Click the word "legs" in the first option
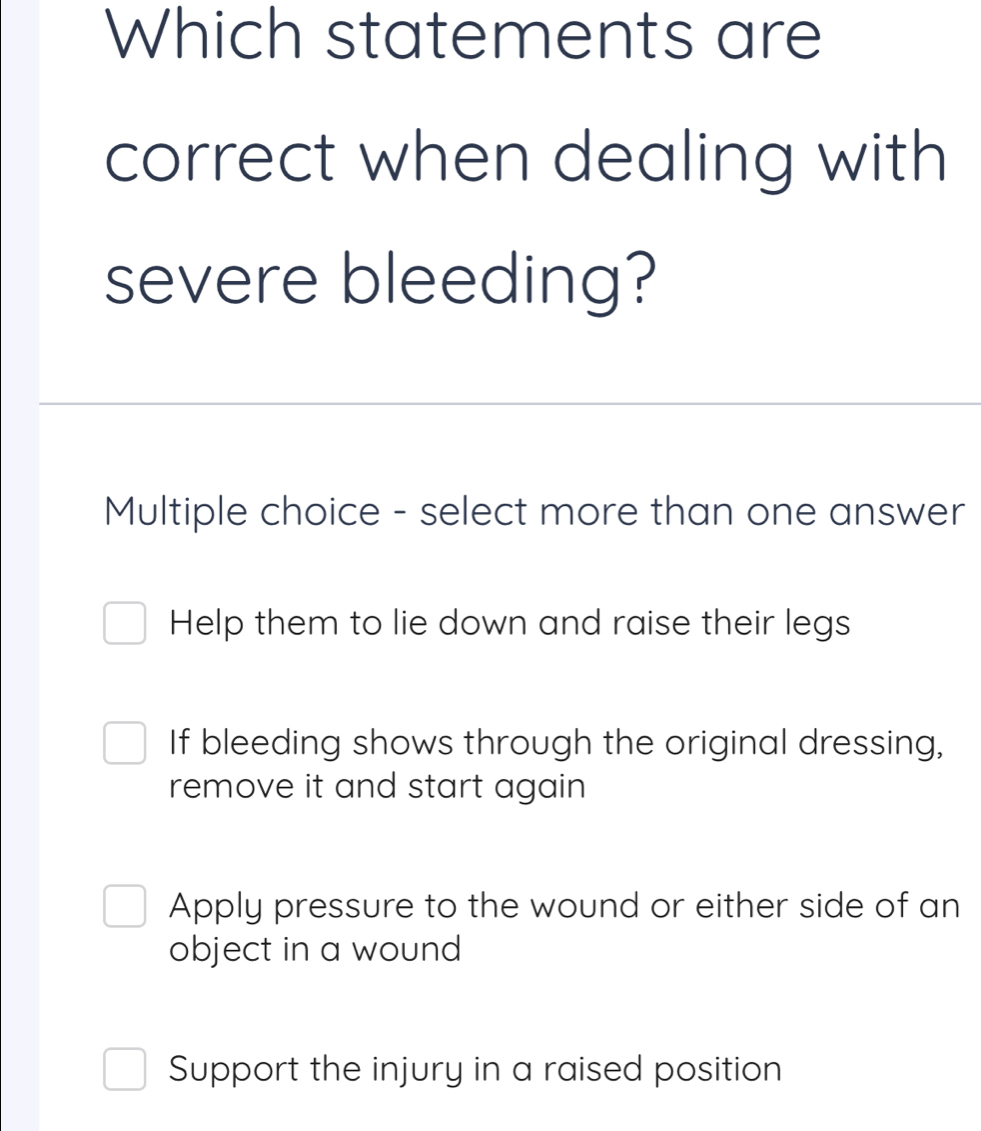 [x=817, y=624]
